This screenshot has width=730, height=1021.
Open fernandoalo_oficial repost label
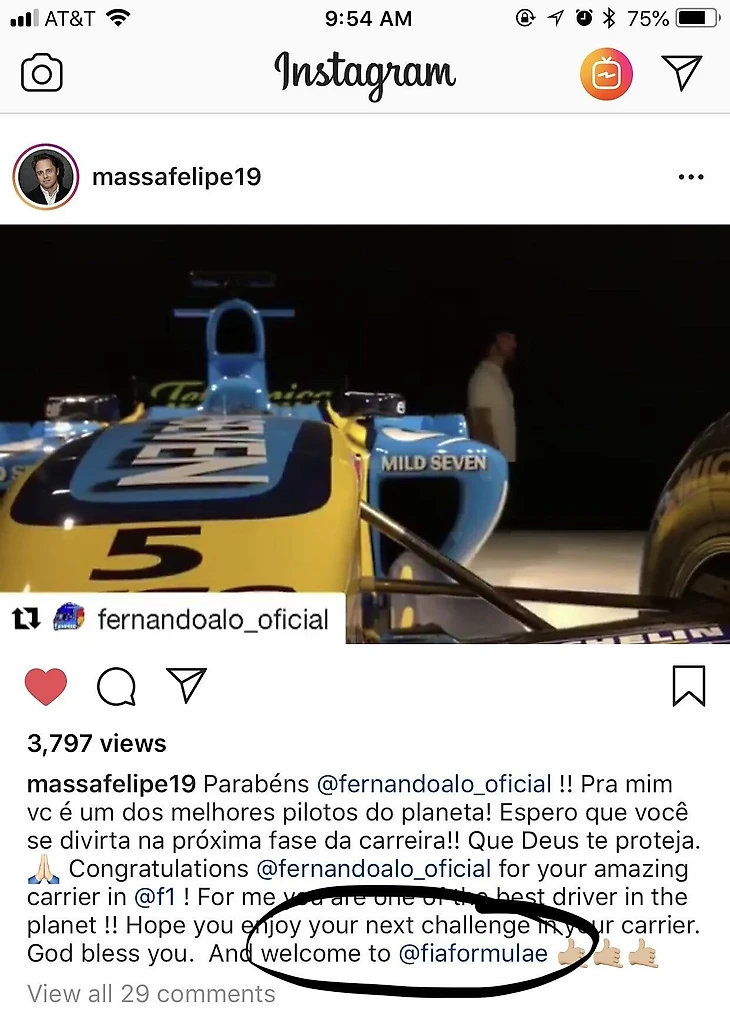[213, 619]
